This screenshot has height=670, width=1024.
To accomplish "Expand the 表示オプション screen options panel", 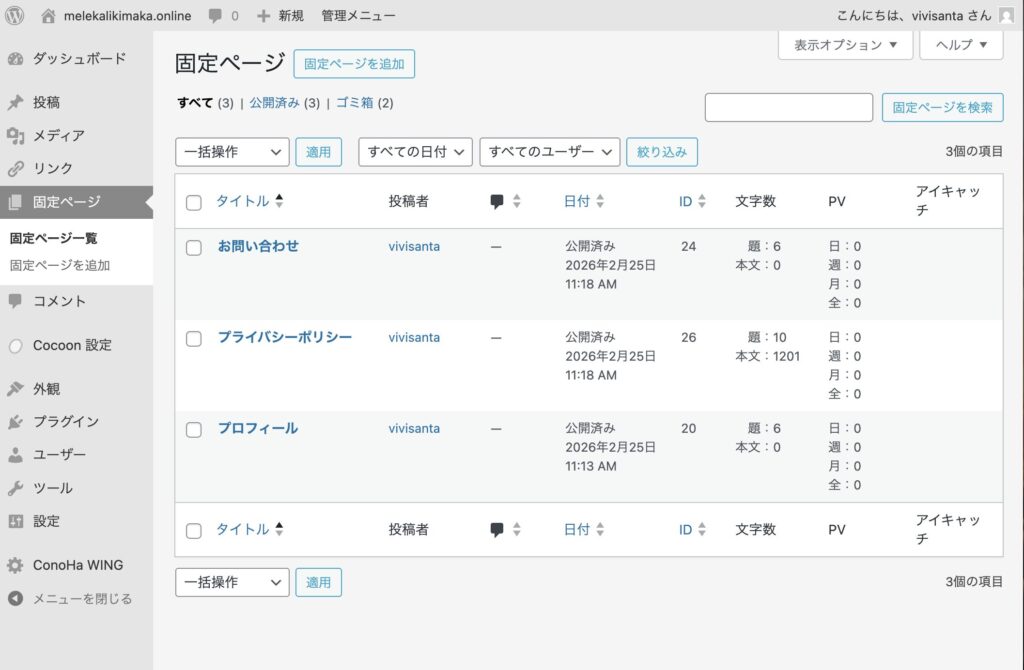I will click(845, 45).
